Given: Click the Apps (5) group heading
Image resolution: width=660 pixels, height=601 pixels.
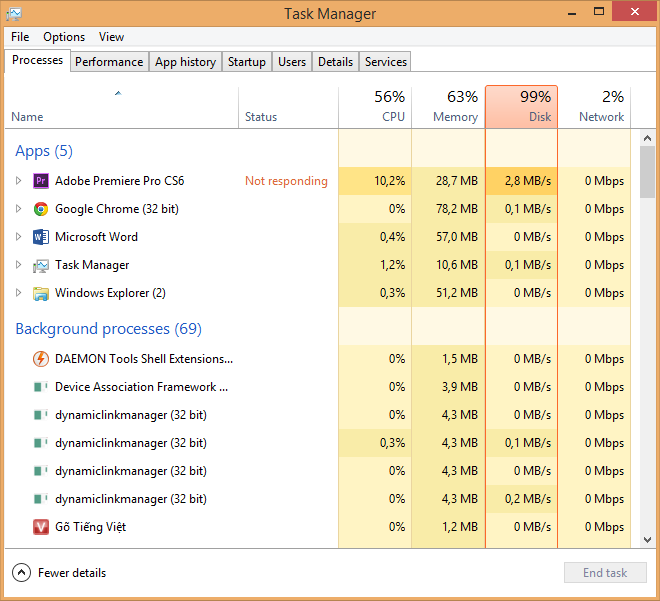Looking at the screenshot, I should 44,151.
